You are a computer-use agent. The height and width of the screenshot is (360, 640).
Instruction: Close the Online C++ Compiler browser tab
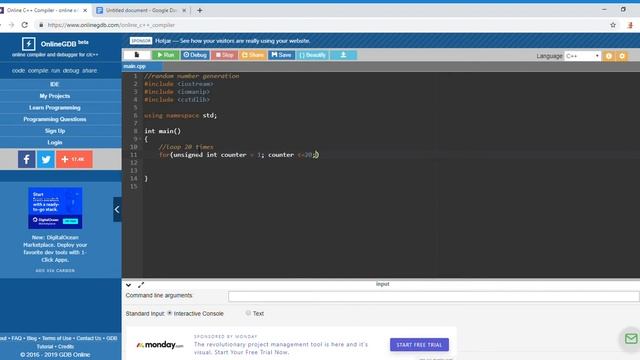pos(85,11)
